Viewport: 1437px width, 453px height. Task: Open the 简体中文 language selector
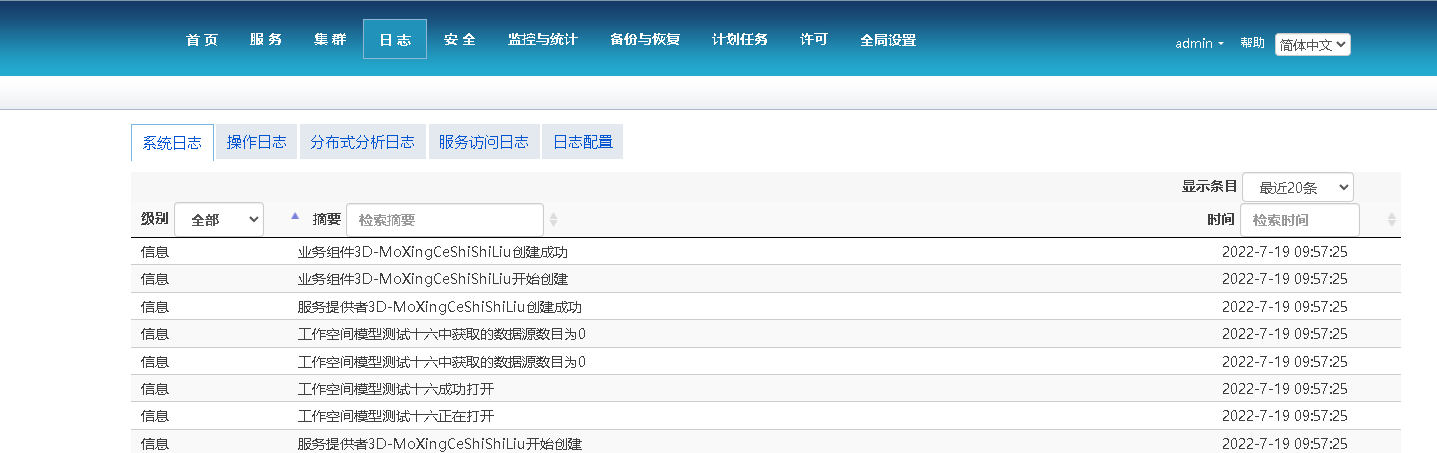(1312, 44)
